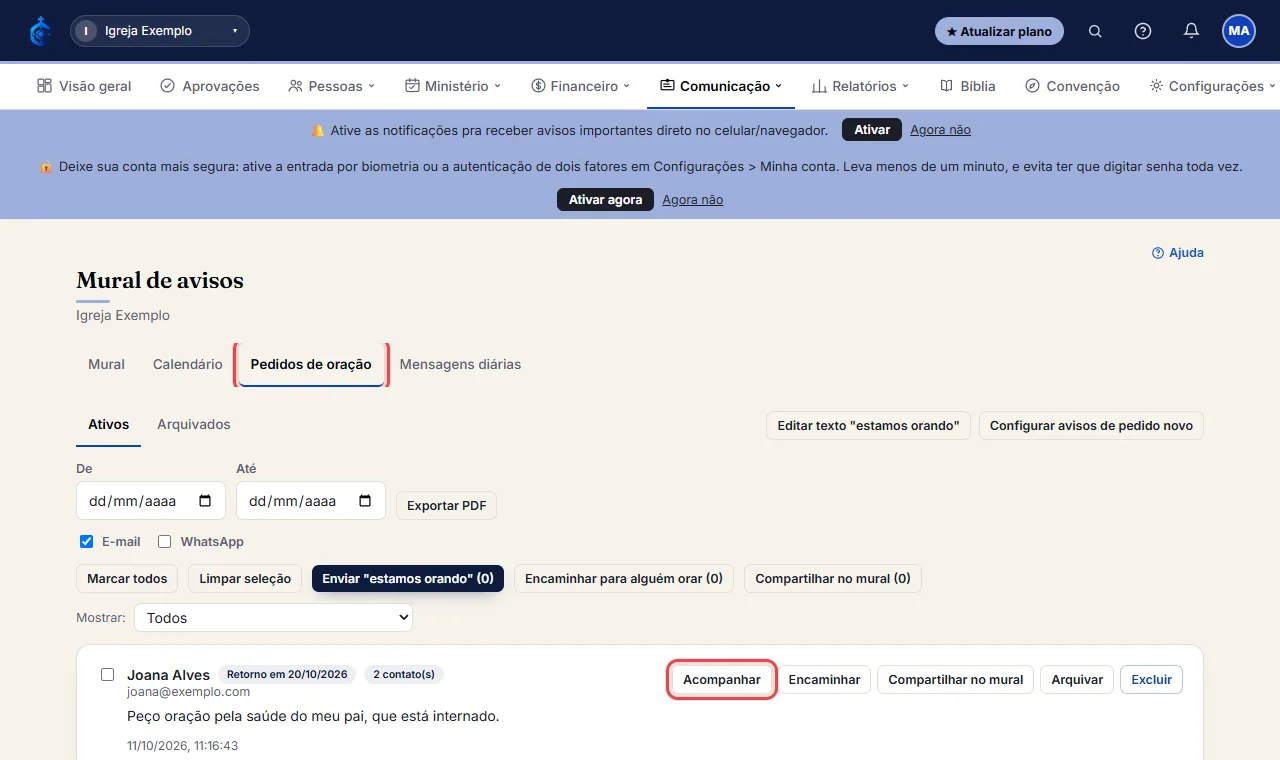Click the Atualizar plano button
The height and width of the screenshot is (760, 1280).
(x=999, y=31)
